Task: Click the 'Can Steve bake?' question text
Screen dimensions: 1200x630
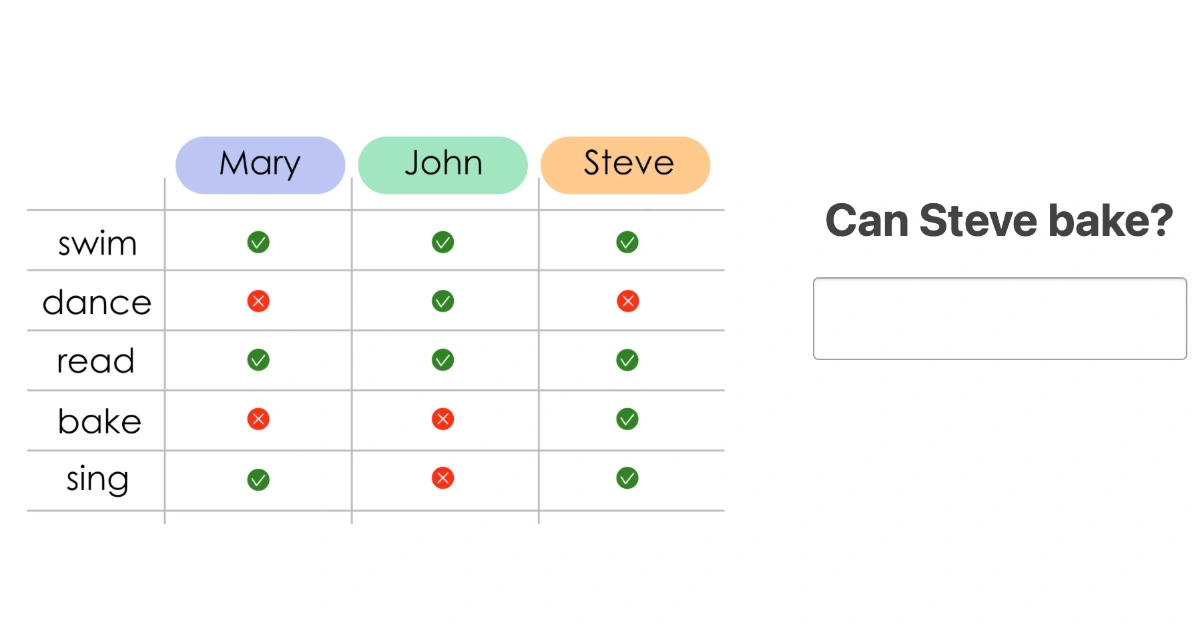Action: (999, 221)
